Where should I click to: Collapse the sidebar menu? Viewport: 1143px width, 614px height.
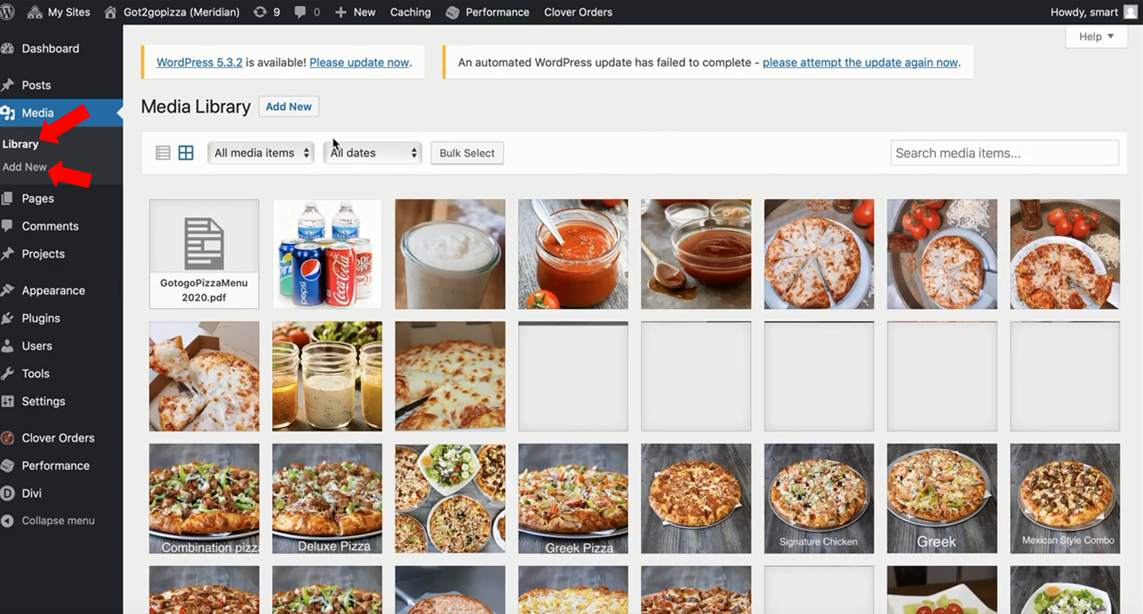point(58,520)
